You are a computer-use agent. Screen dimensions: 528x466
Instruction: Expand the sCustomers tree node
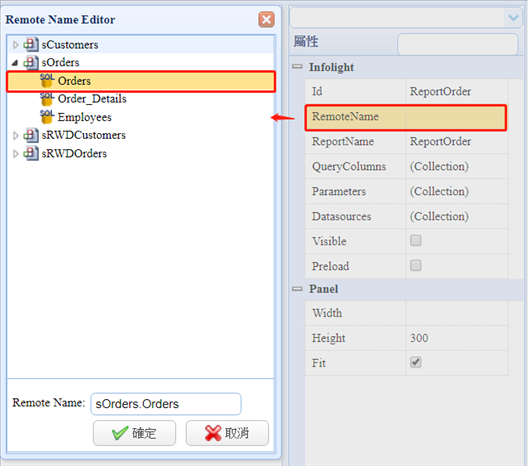pyautogui.click(x=15, y=45)
